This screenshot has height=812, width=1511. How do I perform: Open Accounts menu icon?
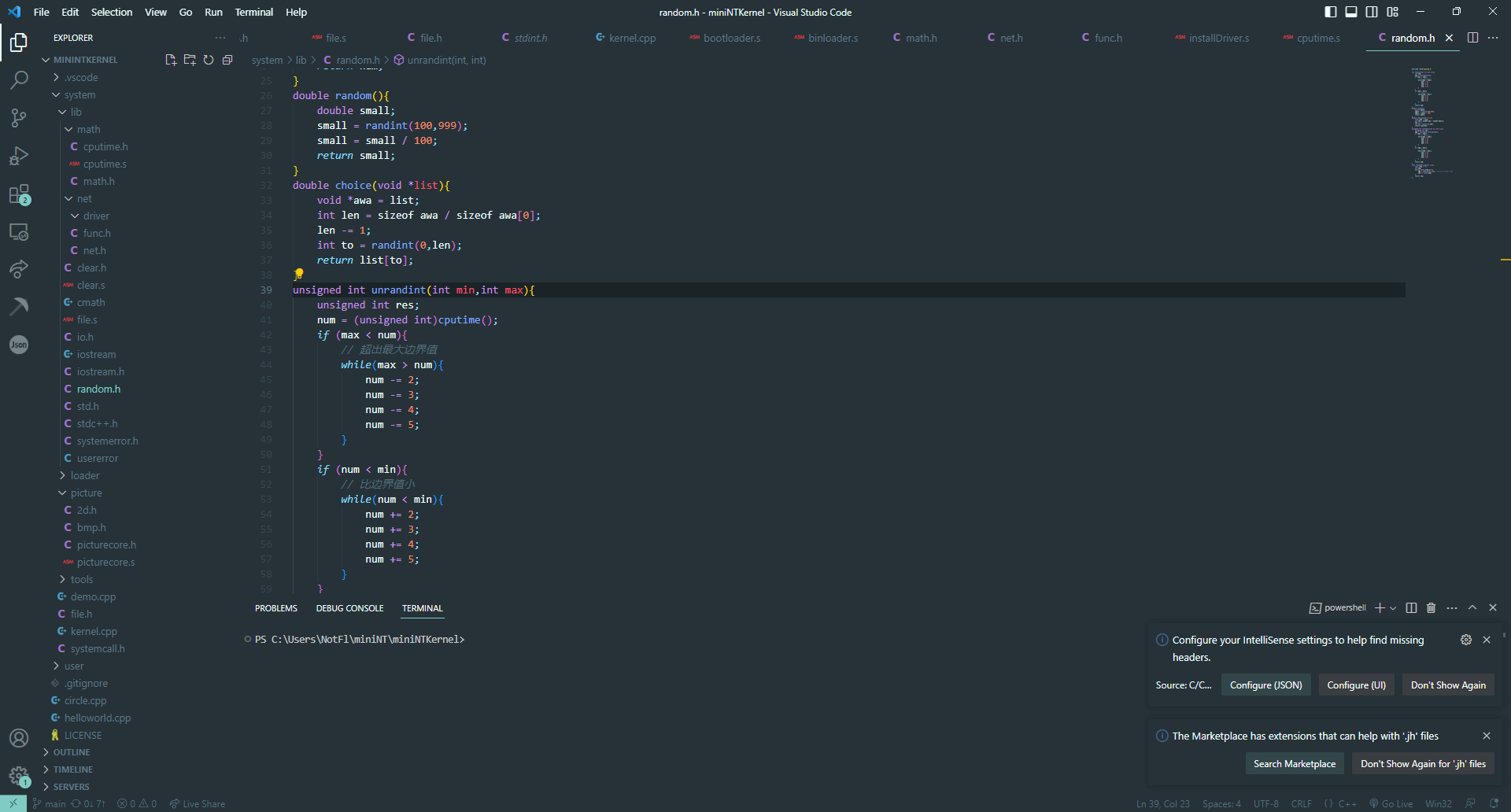point(19,738)
